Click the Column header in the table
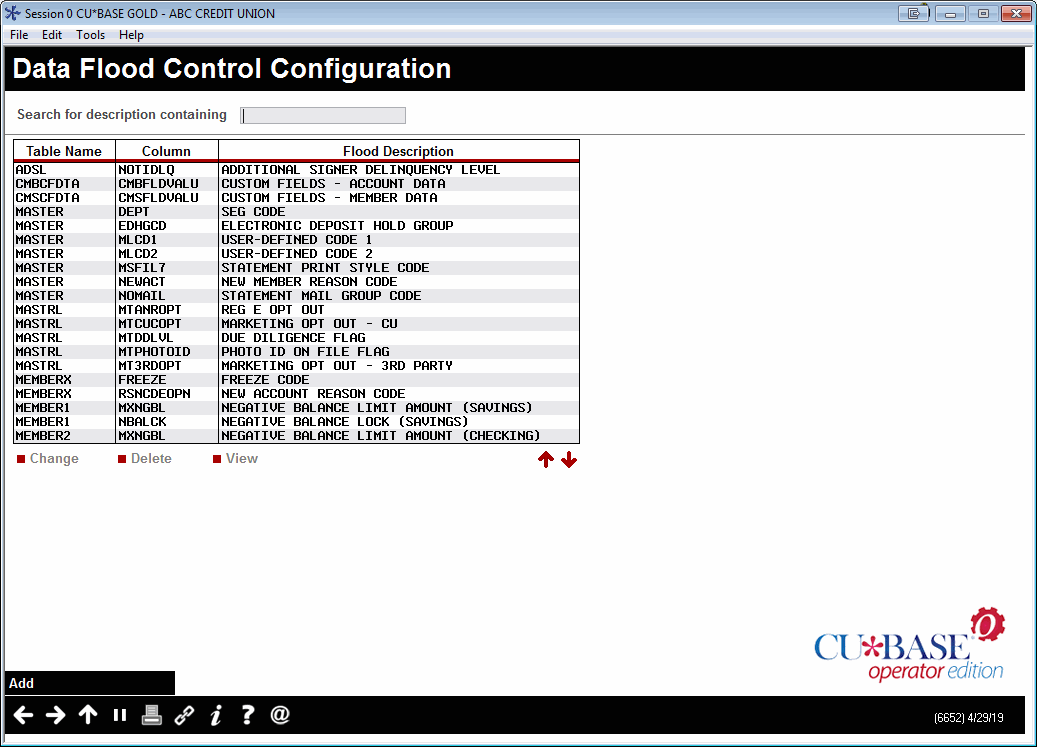Viewport: 1037px width, 747px height. [167, 151]
